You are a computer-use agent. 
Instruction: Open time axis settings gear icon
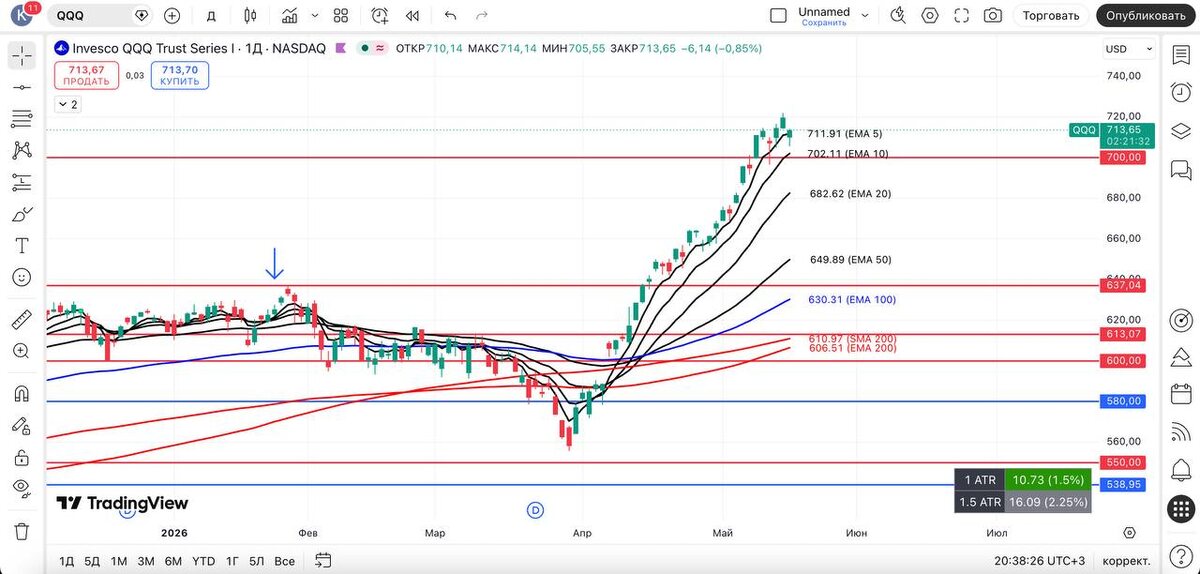tap(1129, 533)
